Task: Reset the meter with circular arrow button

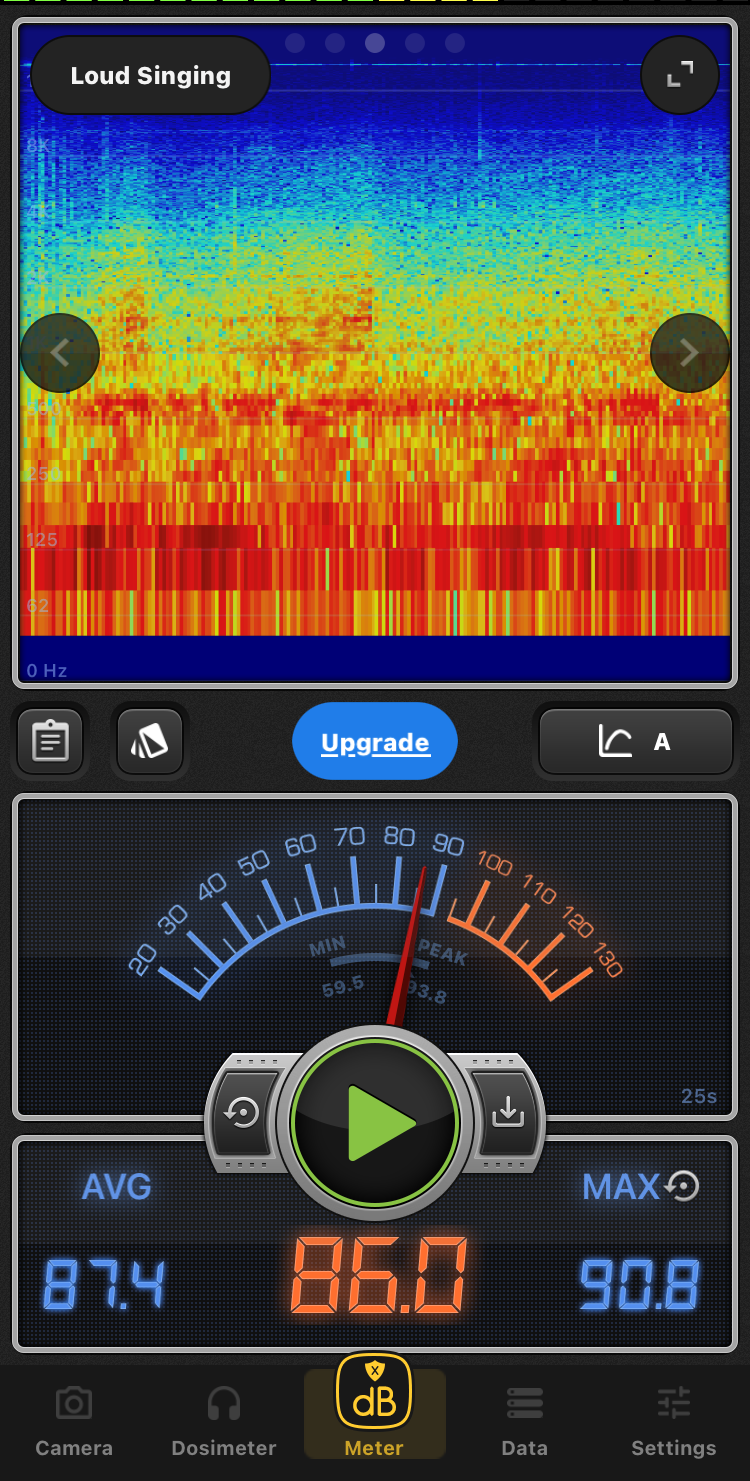Action: 243,1113
